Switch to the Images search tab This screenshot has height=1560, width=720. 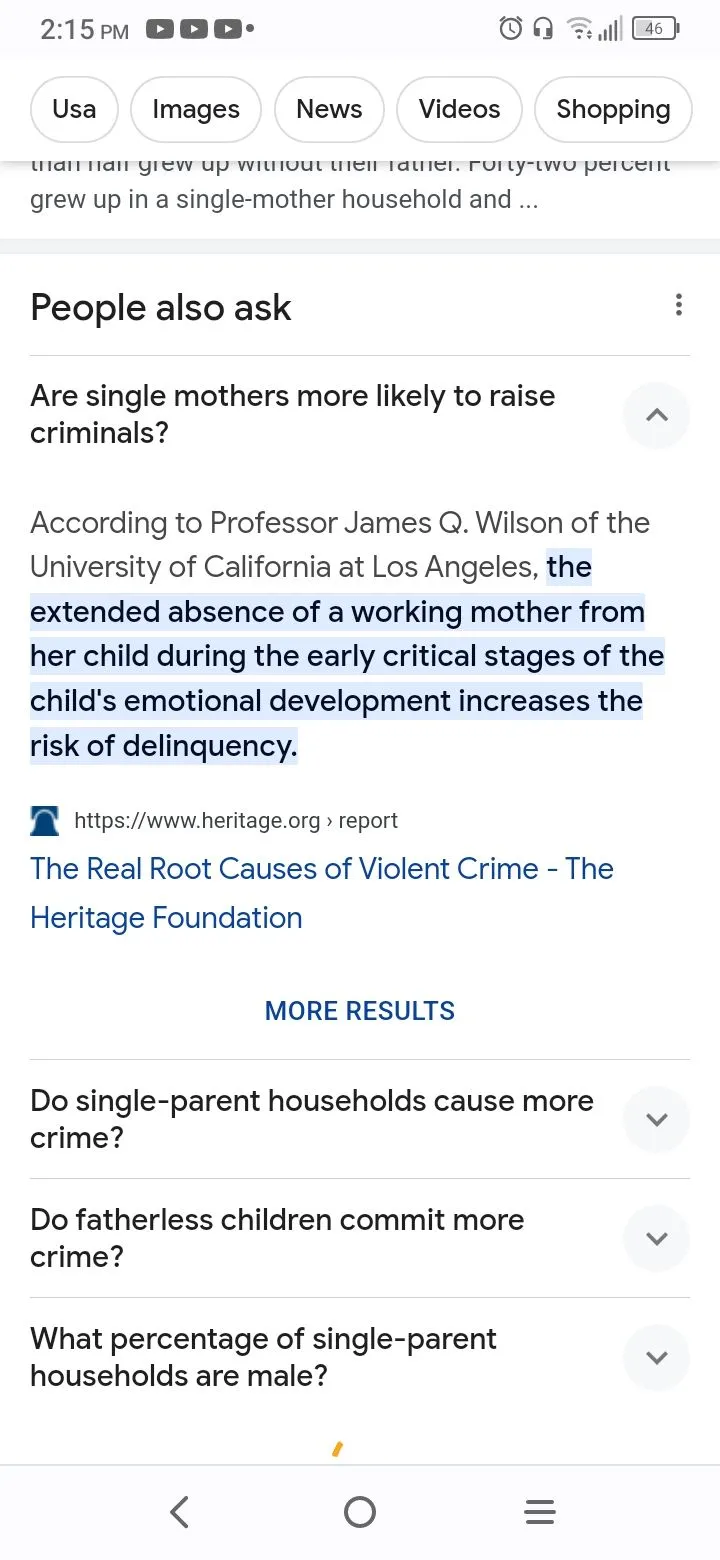click(196, 109)
